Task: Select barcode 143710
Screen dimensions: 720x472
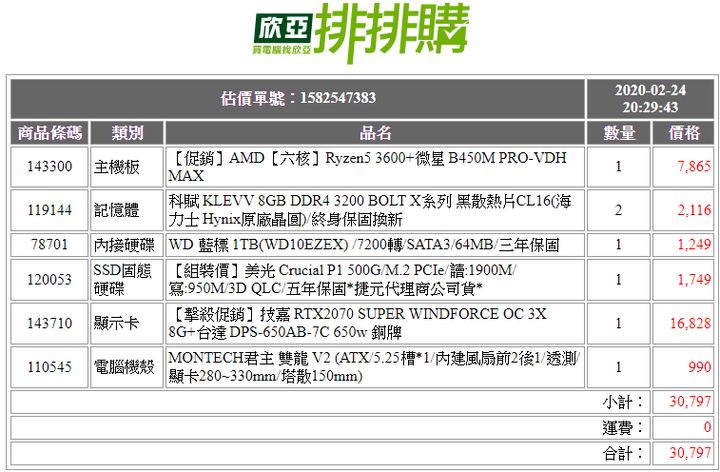Action: point(50,323)
